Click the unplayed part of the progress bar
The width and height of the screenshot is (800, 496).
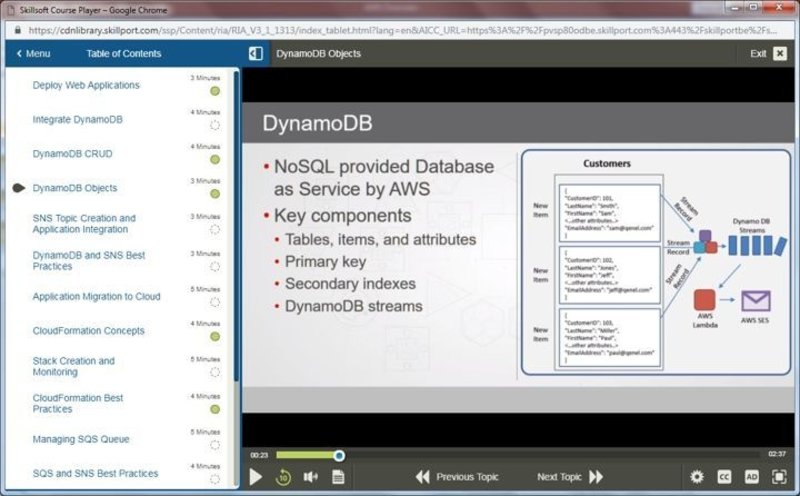pos(553,455)
